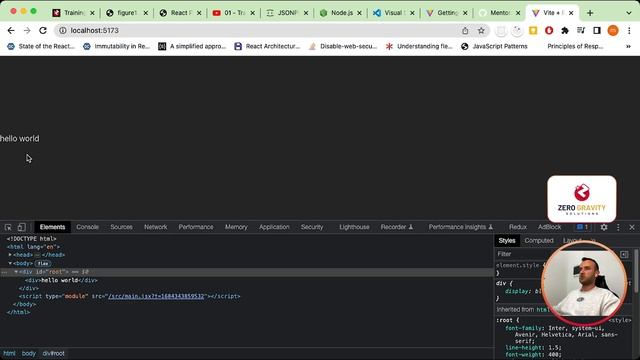Open Immutability in Re... bookmark
640x360 pixels.
click(x=117, y=47)
